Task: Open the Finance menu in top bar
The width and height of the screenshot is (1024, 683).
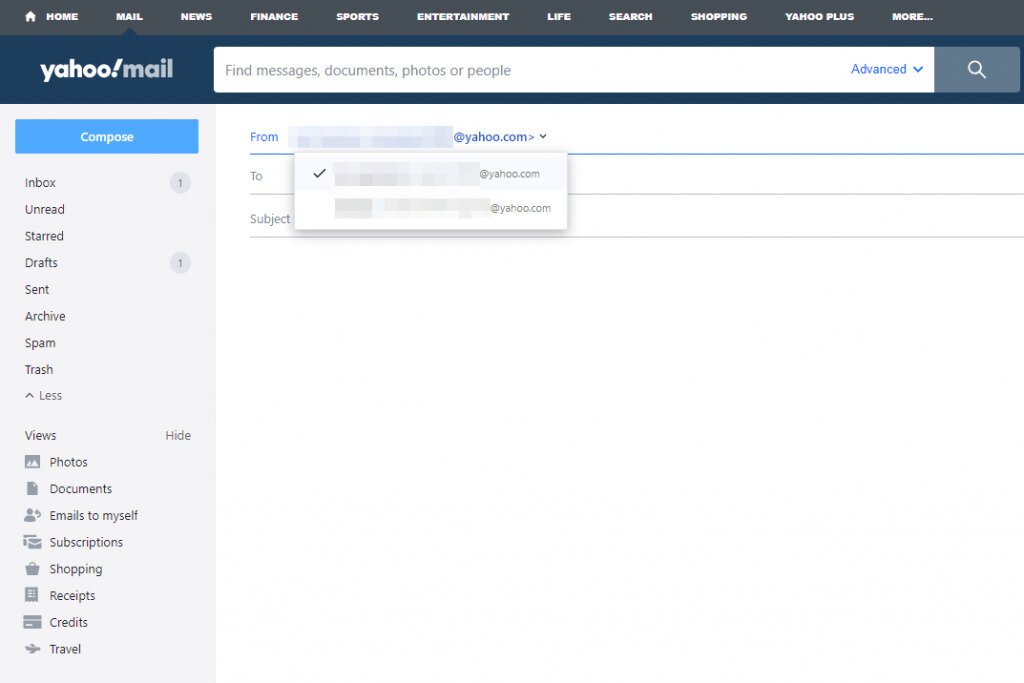Action: pos(274,17)
